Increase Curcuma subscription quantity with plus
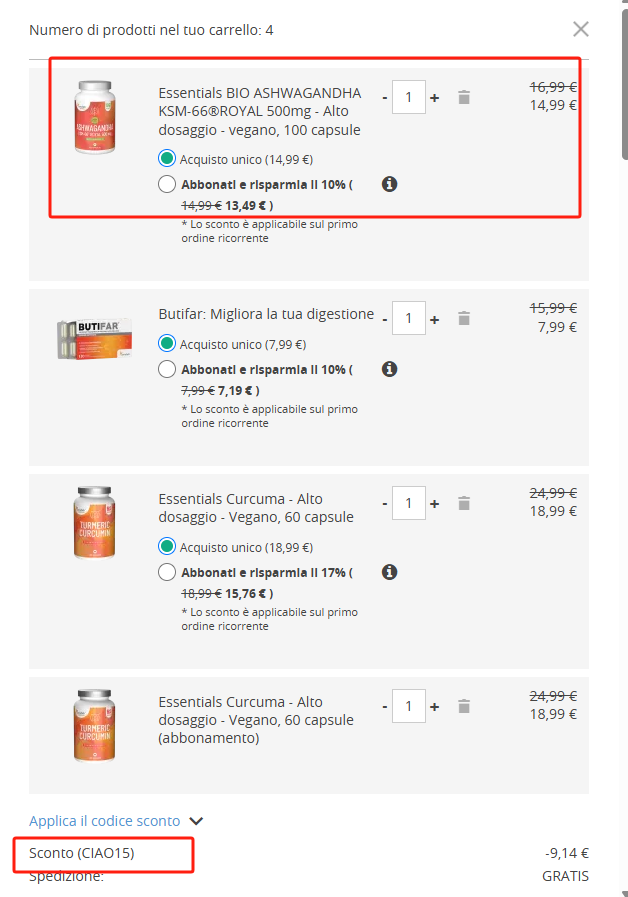Screen dimensions: 628x897 pyautogui.click(x=435, y=707)
